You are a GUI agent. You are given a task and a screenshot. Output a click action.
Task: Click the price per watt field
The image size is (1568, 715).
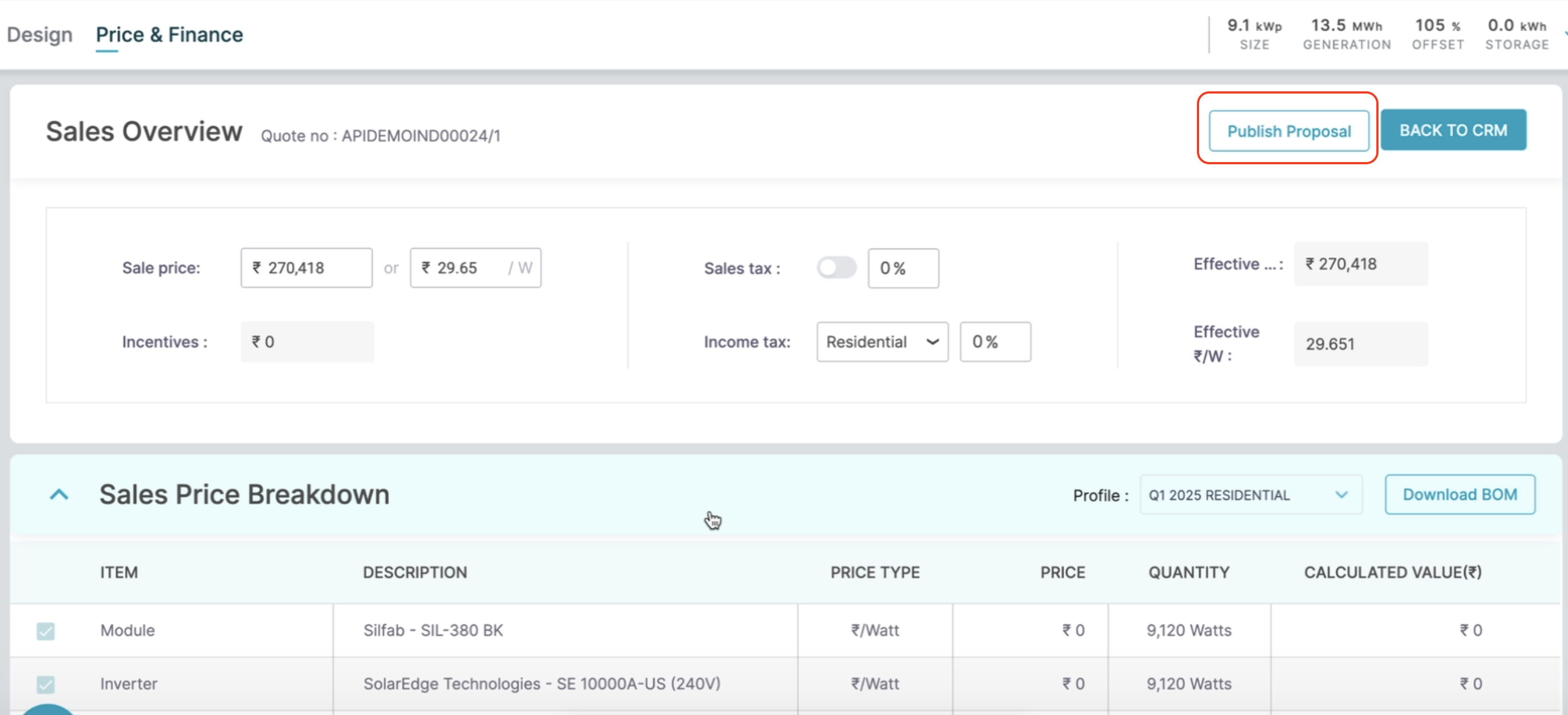475,268
